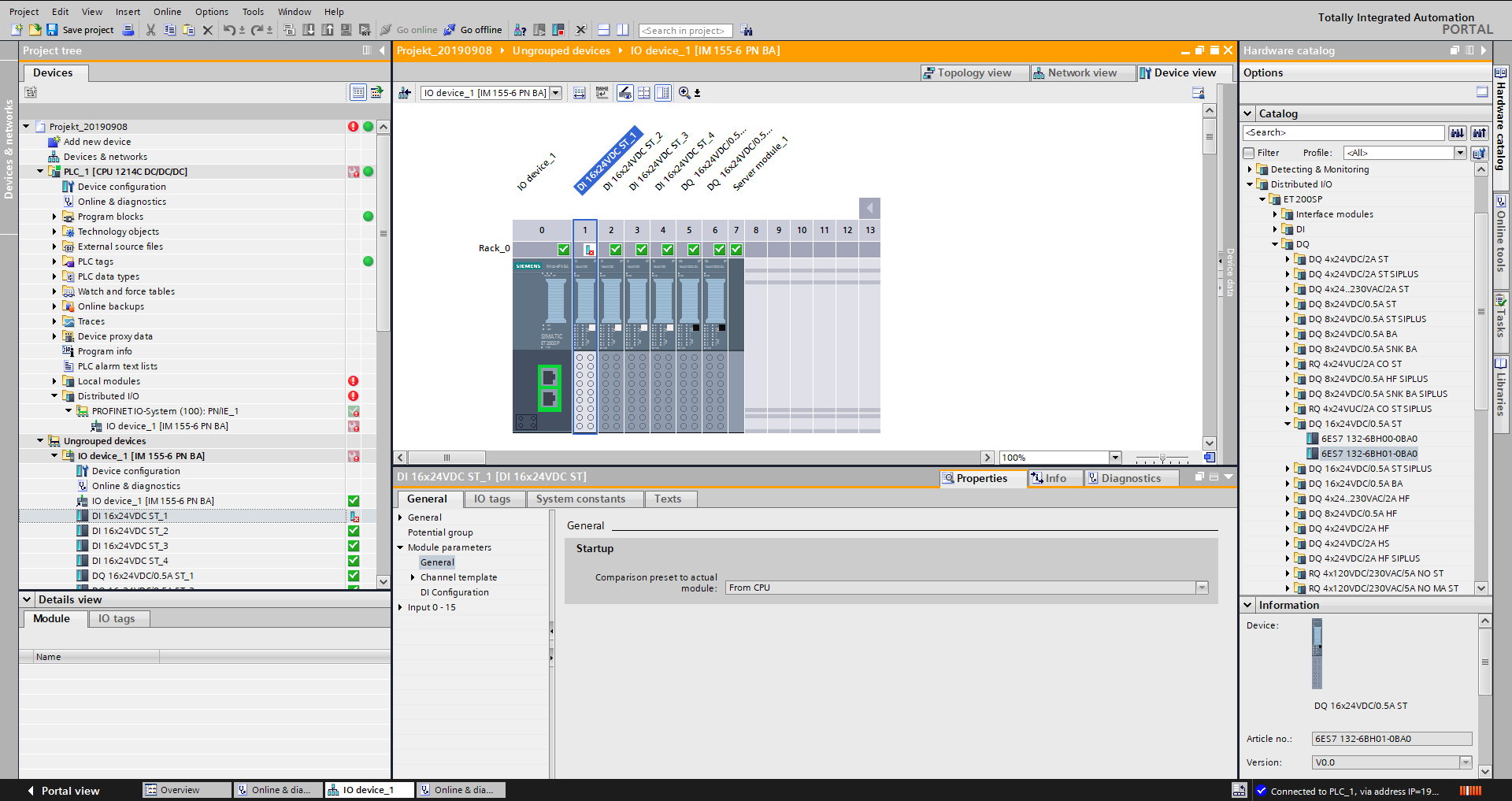The width and height of the screenshot is (1512, 801).
Task: Click the cut scissors icon
Action: 150,30
